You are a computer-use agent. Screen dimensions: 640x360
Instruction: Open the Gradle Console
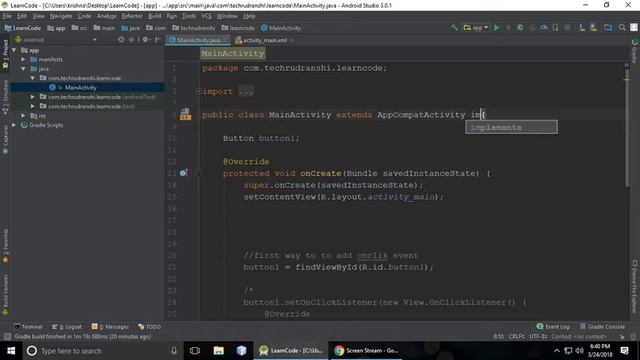602,327
